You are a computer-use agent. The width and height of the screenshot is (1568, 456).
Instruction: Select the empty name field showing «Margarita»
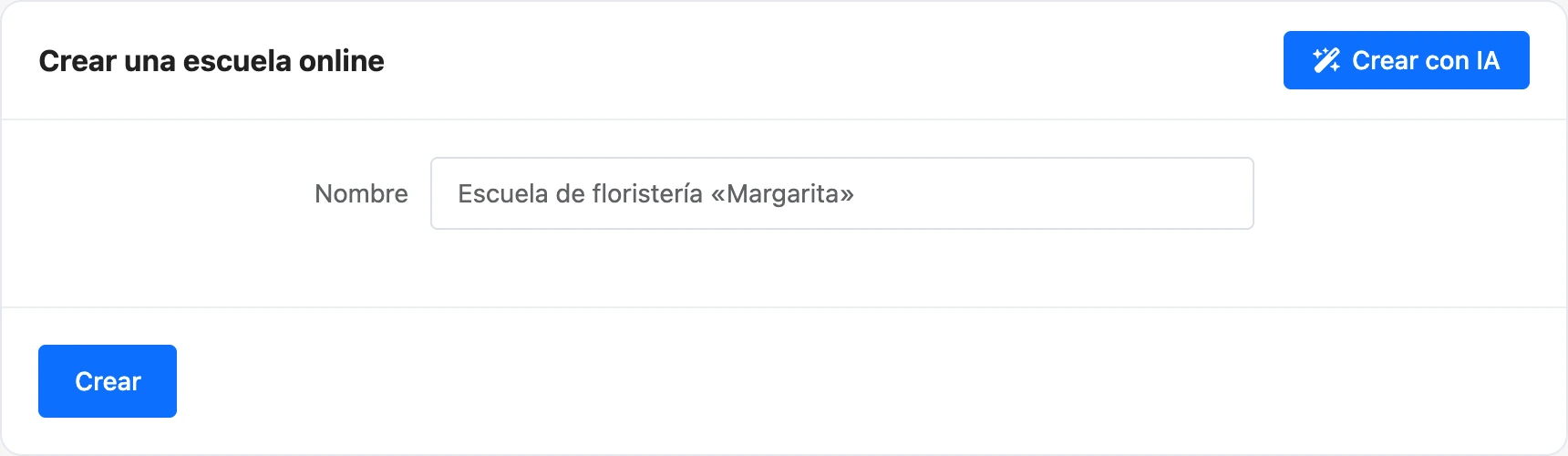point(842,193)
